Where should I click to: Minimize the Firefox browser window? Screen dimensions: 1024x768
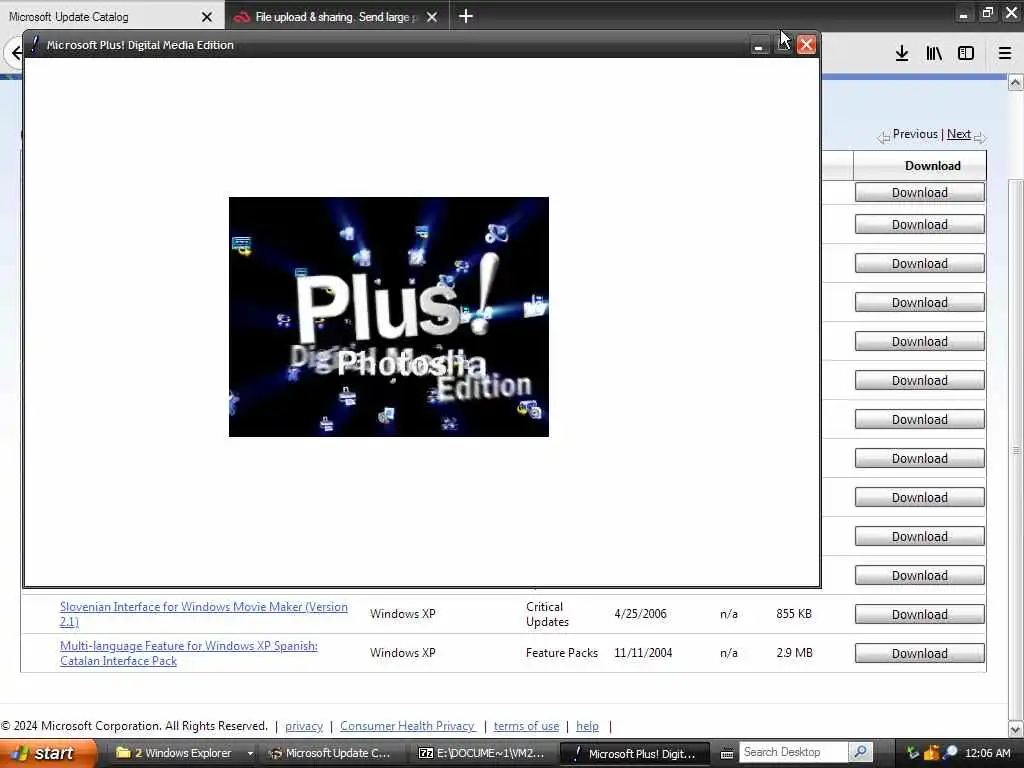point(963,14)
